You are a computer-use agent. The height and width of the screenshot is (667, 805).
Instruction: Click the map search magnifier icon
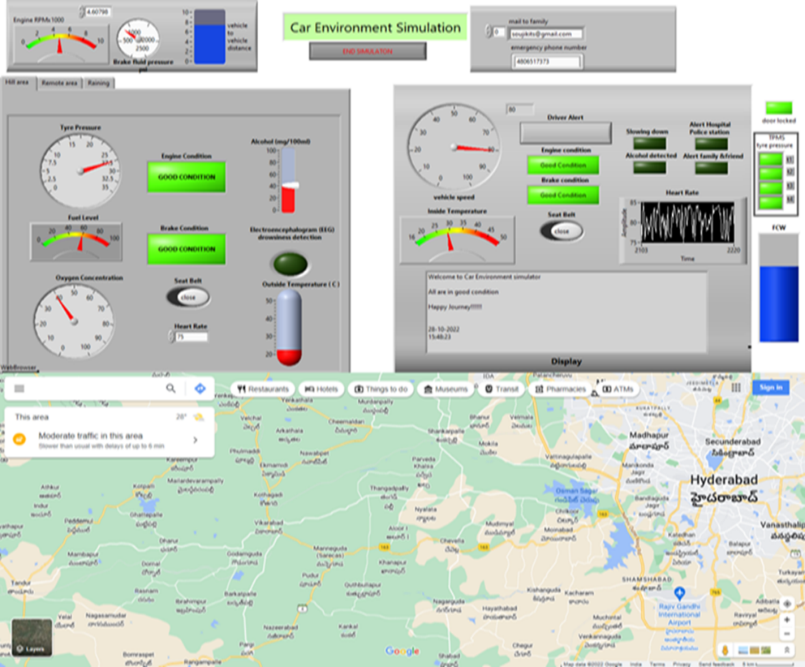click(171, 389)
